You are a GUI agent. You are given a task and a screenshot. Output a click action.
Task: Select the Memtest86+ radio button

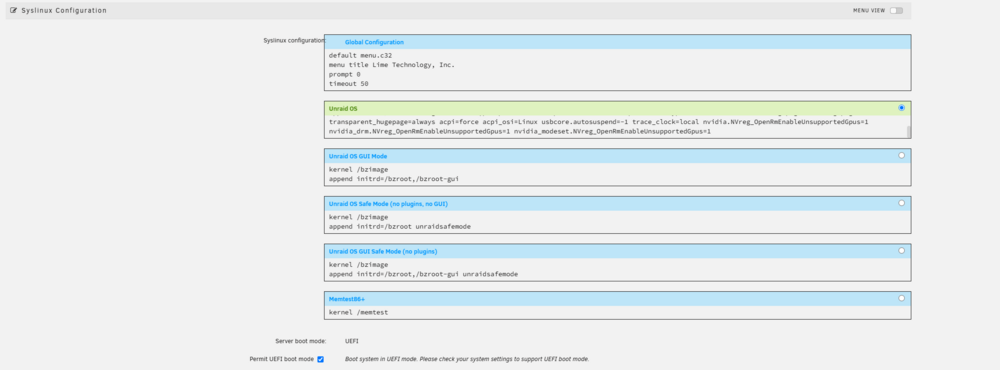click(x=901, y=298)
